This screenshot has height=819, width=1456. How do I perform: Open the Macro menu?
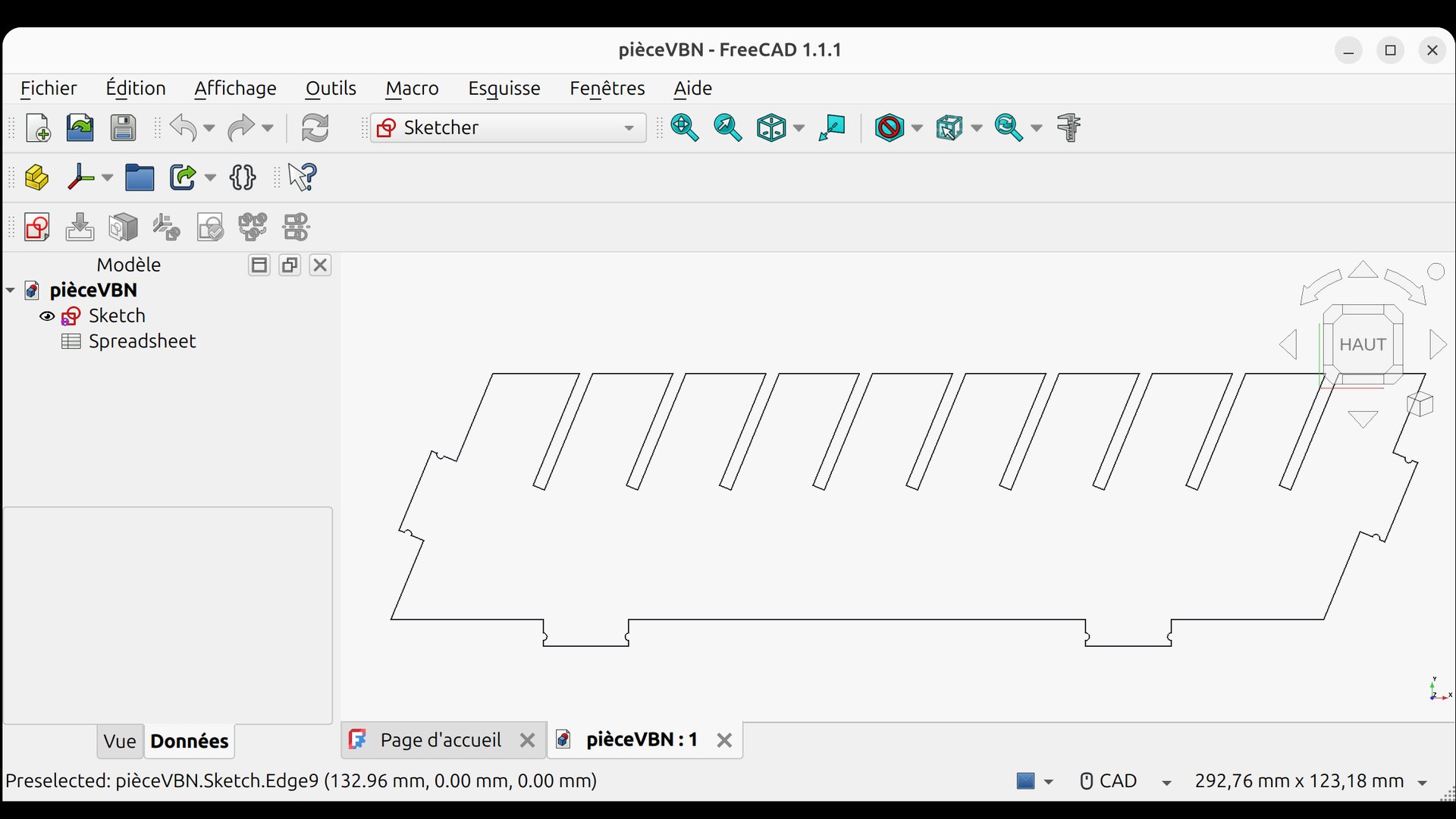coord(412,88)
